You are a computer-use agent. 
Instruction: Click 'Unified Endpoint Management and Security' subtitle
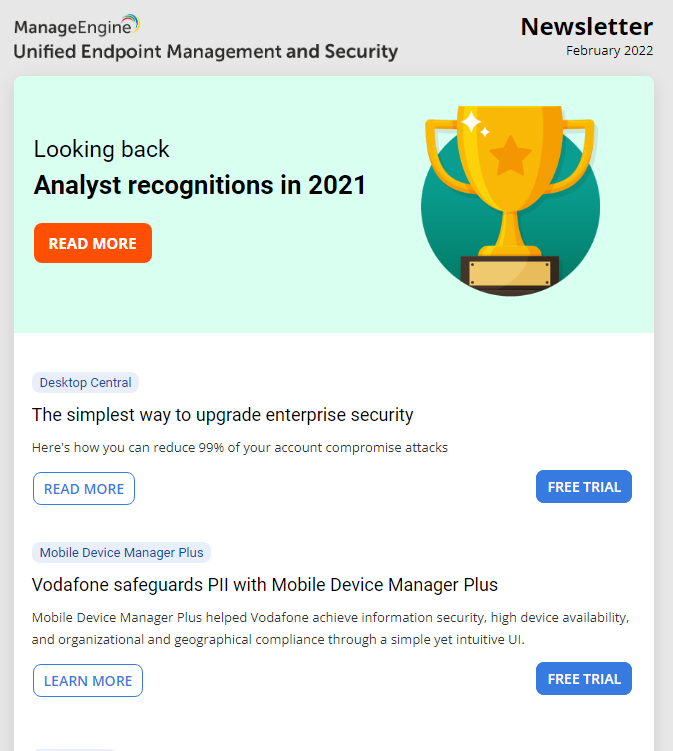point(205,52)
